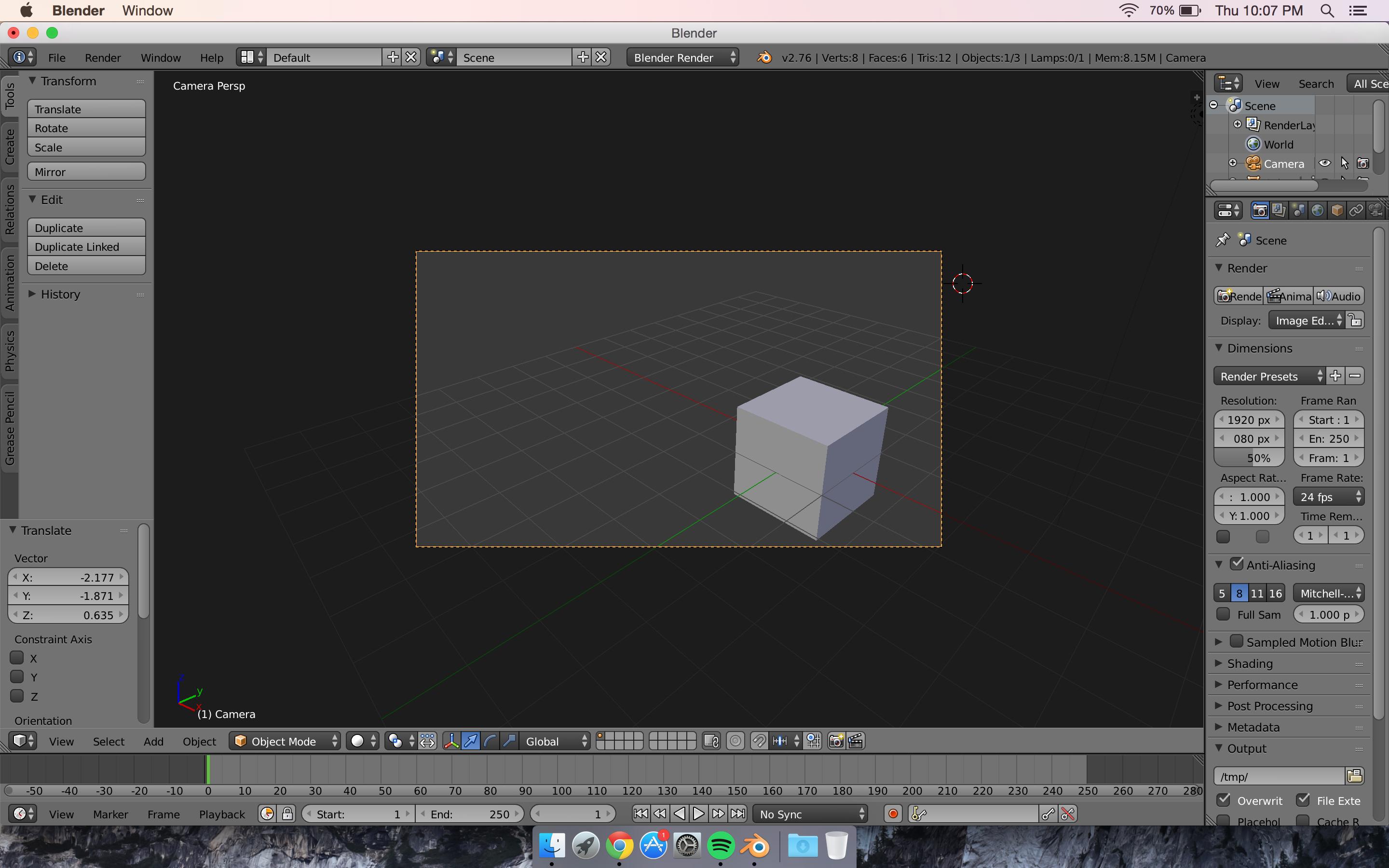Switch to the Physics tab in tool shelf
Viewport: 1389px width, 868px height.
coord(10,351)
